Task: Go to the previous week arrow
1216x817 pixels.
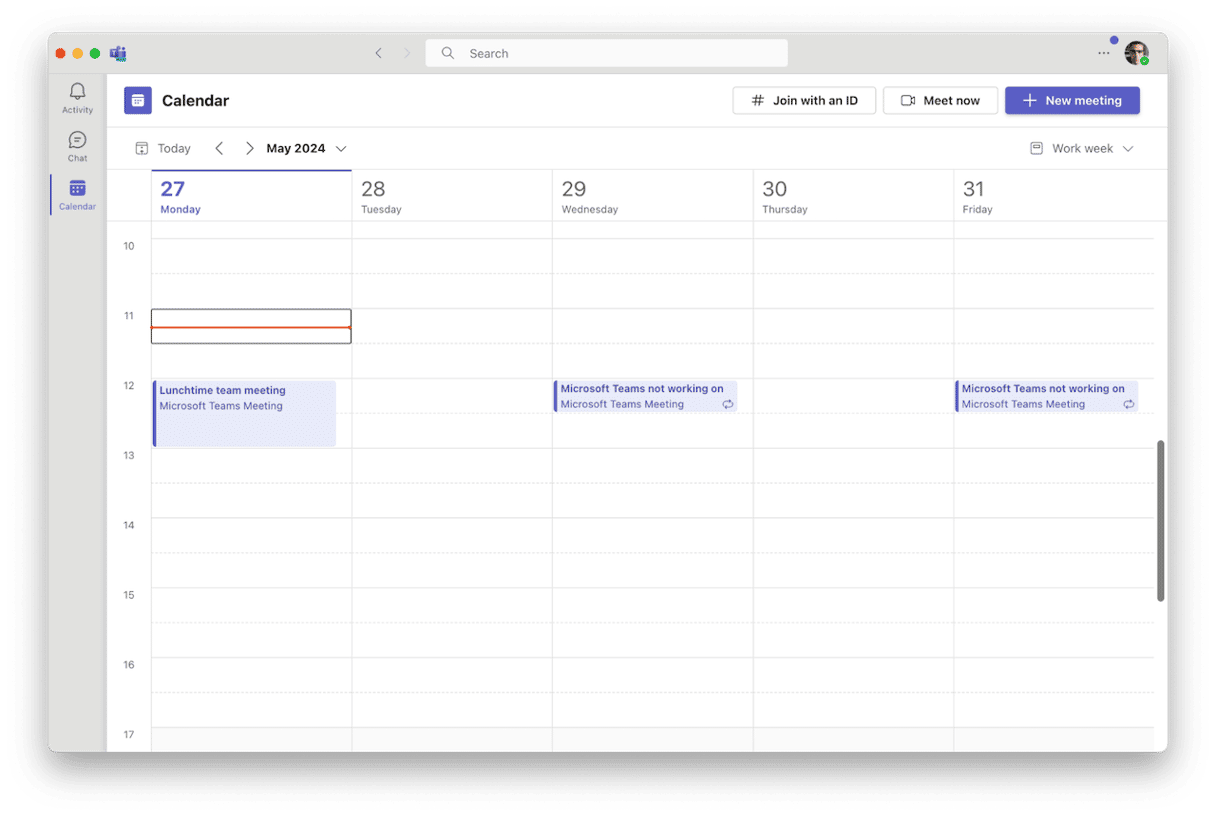Action: pos(219,148)
